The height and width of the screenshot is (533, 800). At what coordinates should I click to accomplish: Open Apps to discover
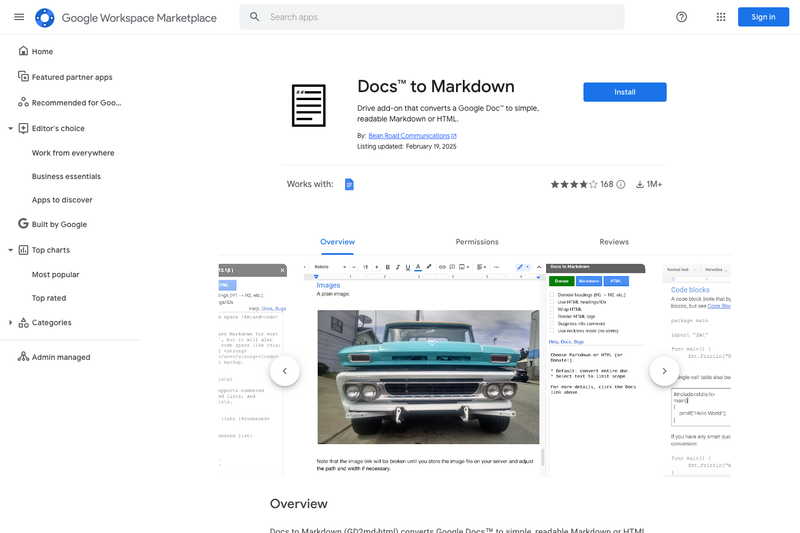[62, 199]
